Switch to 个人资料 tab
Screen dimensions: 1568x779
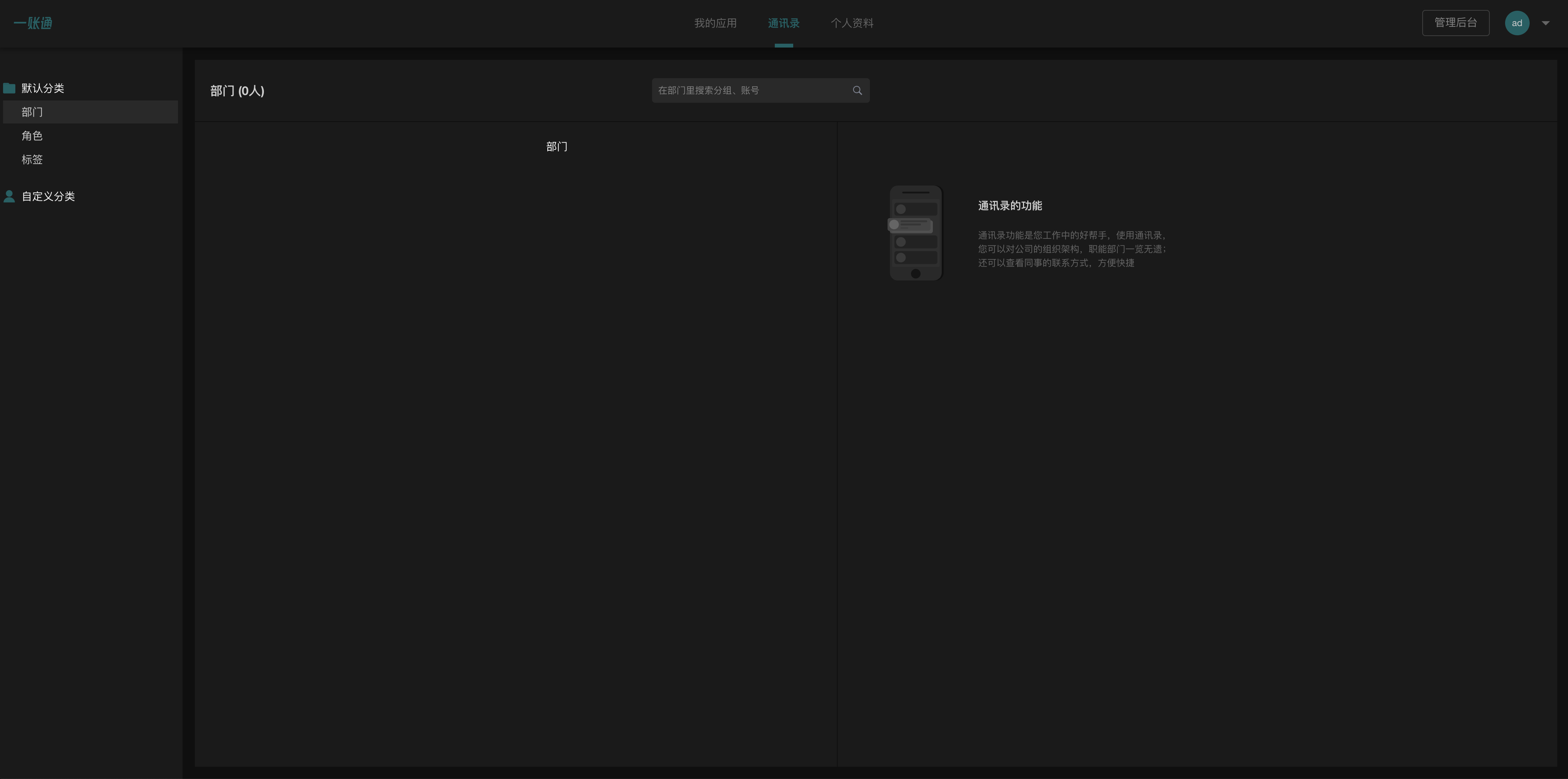pyautogui.click(x=852, y=23)
